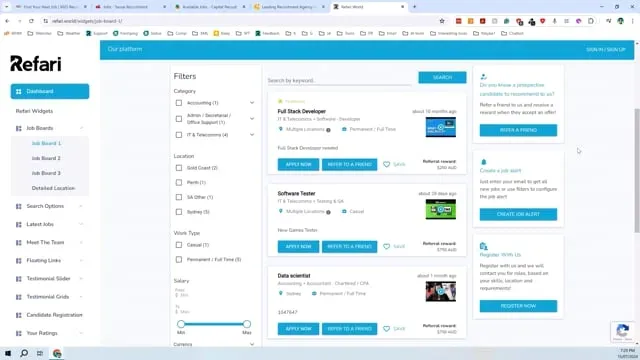The image size is (640, 360).
Task: Check the Admin / Secretarial category checkbox
Action: (x=179, y=119)
